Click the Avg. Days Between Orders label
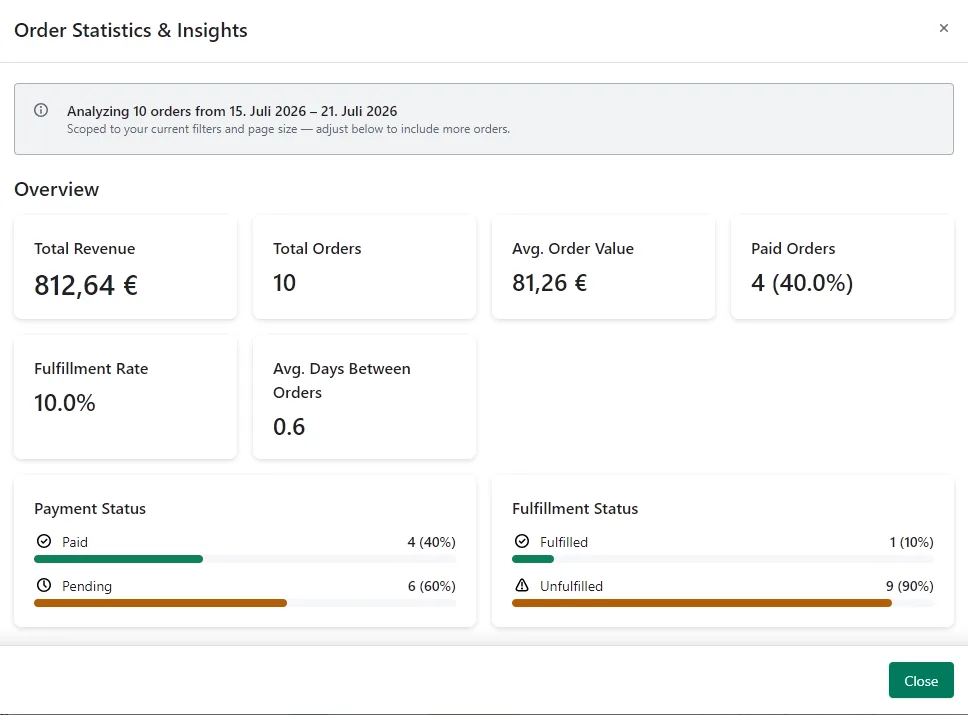This screenshot has height=715, width=968. click(342, 380)
